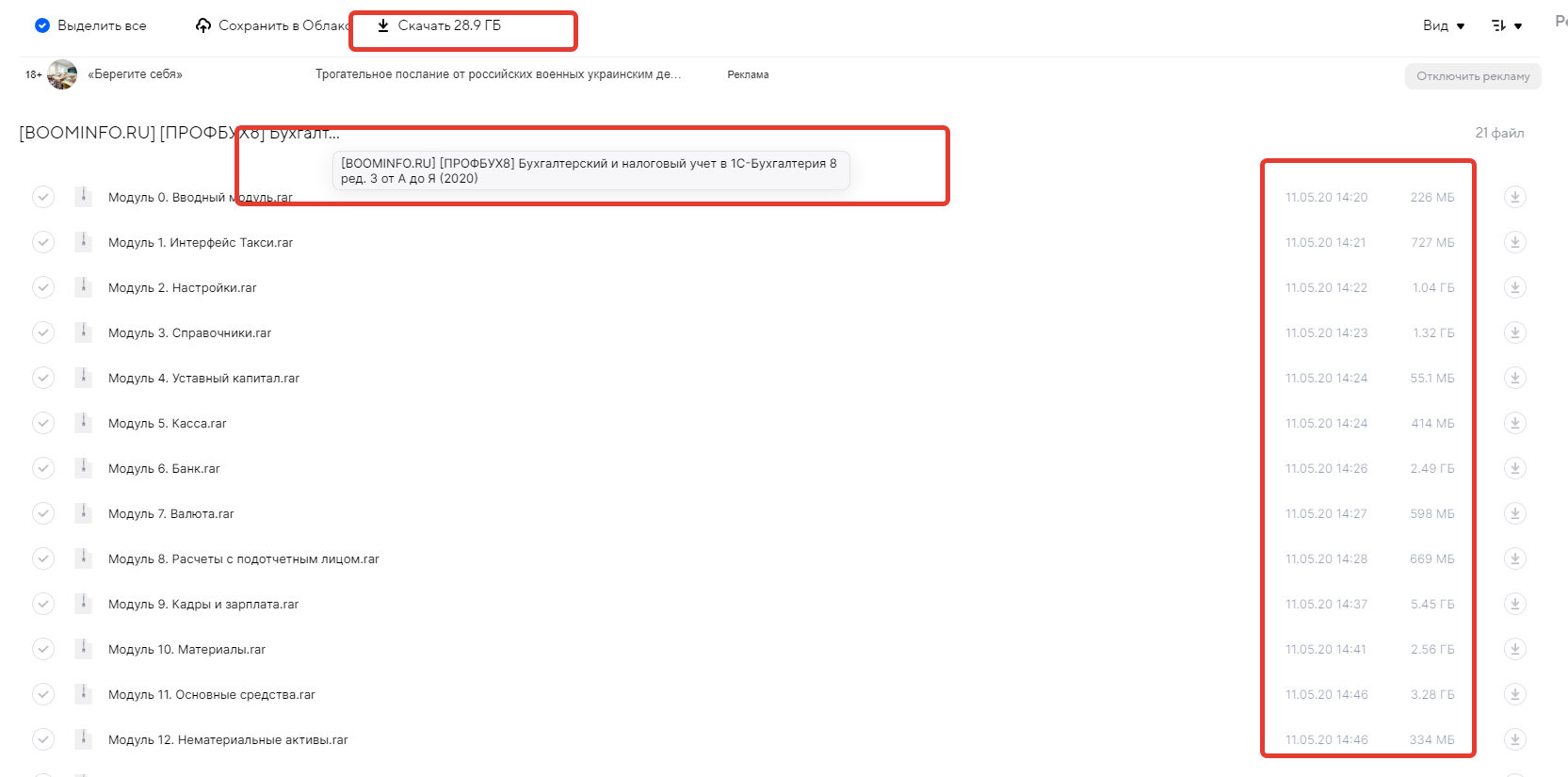
Task: Click archive file icon of Модуль 0. Вводный модуль.rar
Action: pos(84,196)
